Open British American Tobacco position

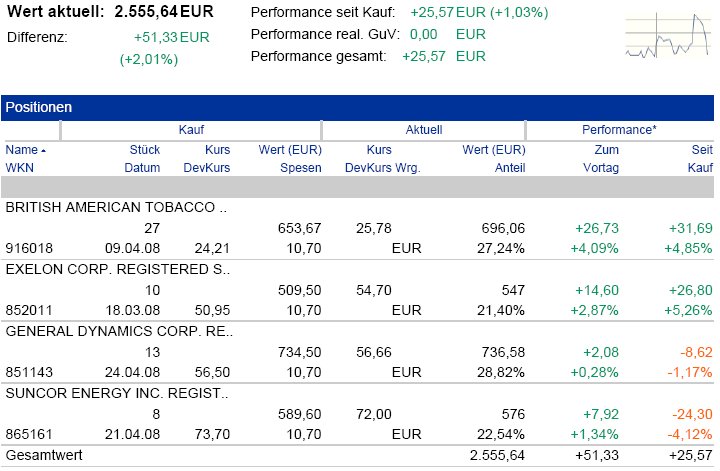click(116, 207)
